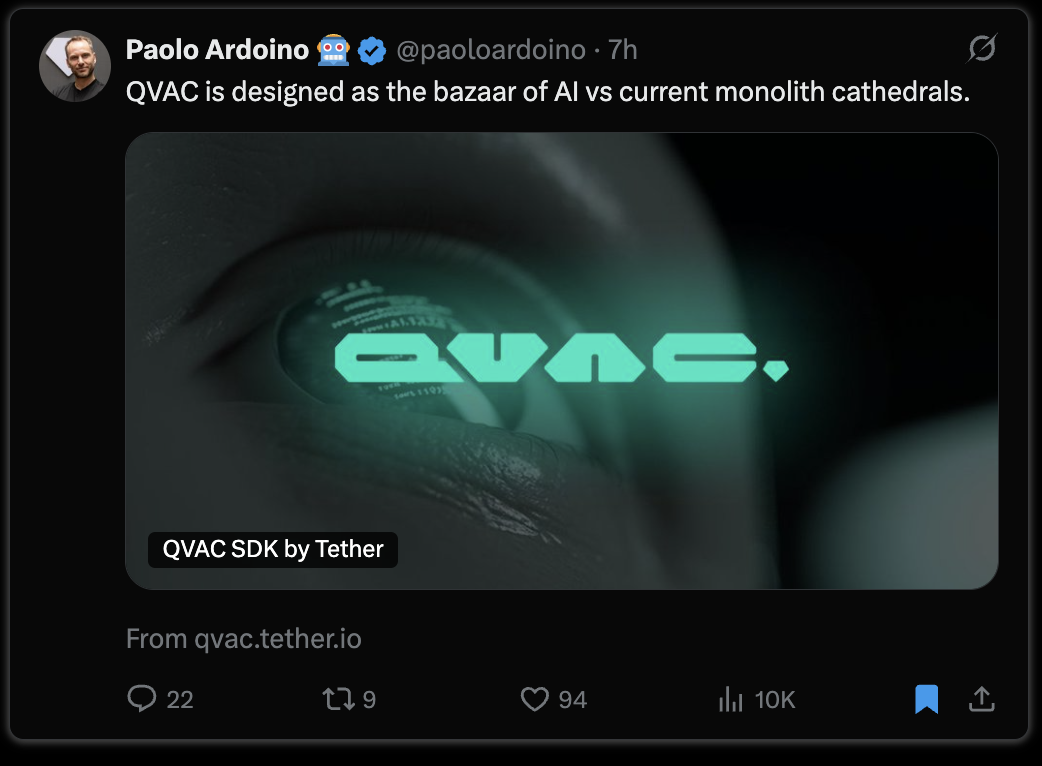Click the repost count 9

pos(369,700)
